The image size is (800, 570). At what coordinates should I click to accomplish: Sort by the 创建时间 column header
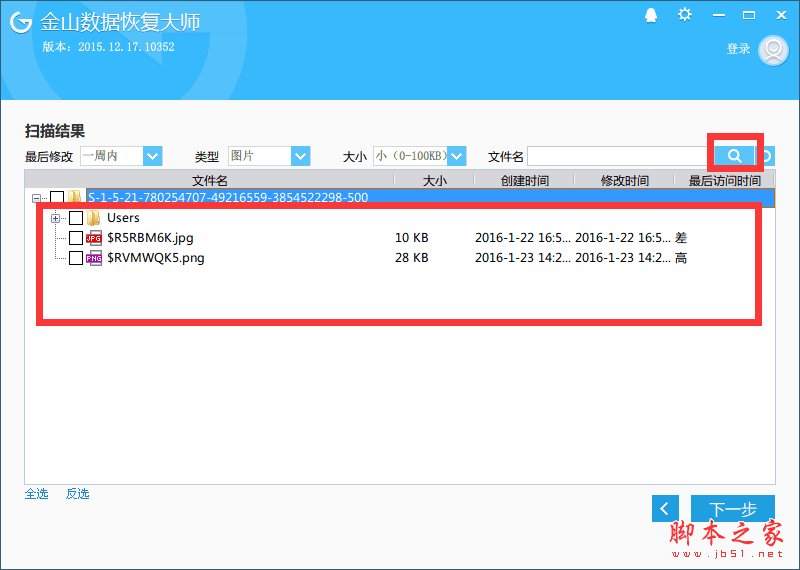[524, 180]
